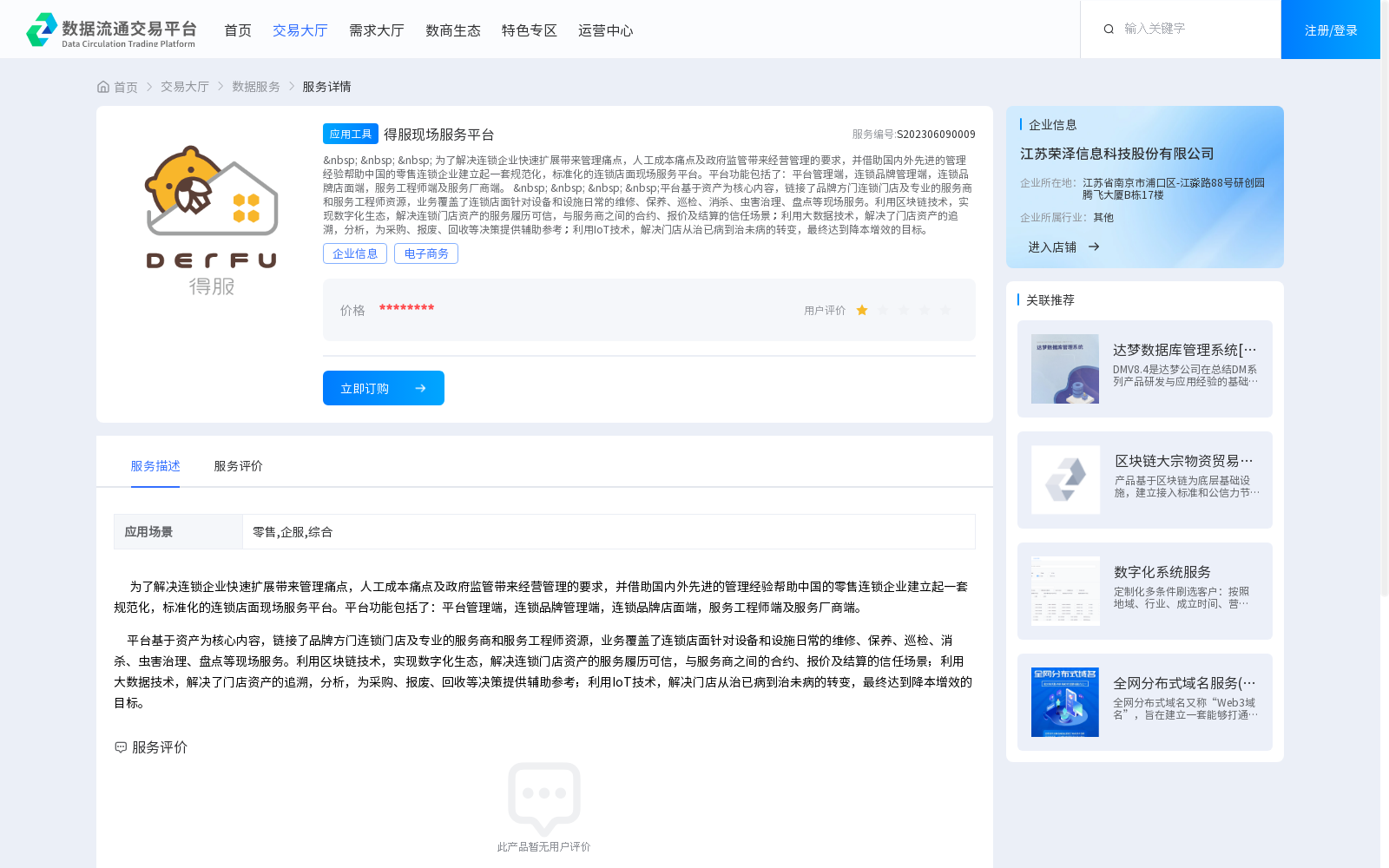Click the 服务评价 section comment icon

tap(121, 747)
